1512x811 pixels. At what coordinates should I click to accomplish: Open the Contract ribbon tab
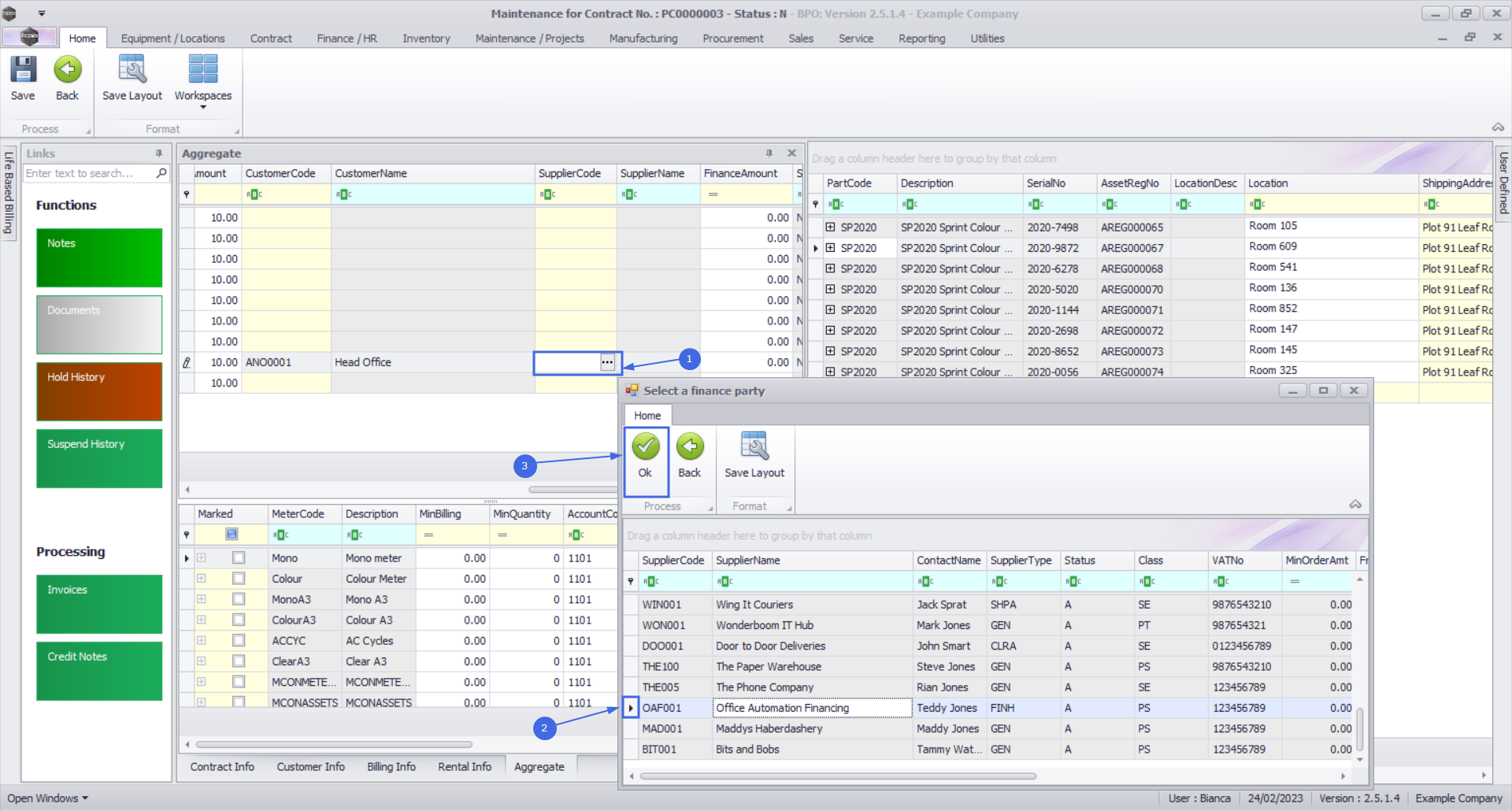point(271,38)
